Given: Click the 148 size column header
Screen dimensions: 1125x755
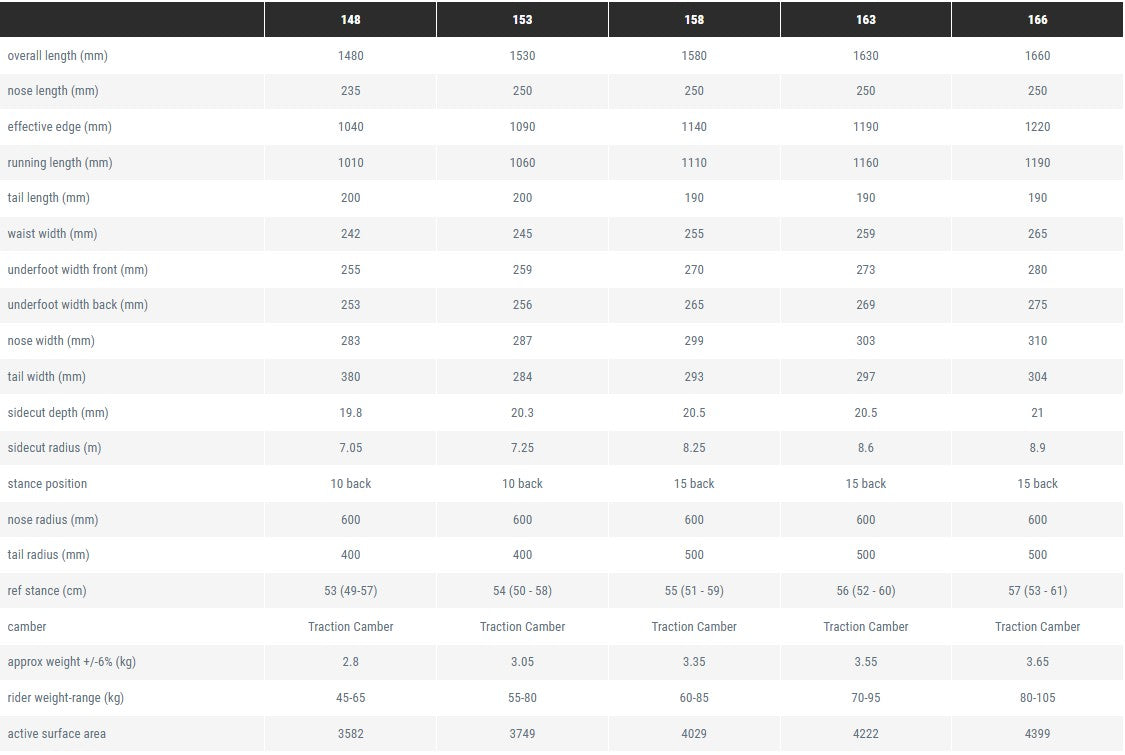Looking at the screenshot, I should (350, 20).
